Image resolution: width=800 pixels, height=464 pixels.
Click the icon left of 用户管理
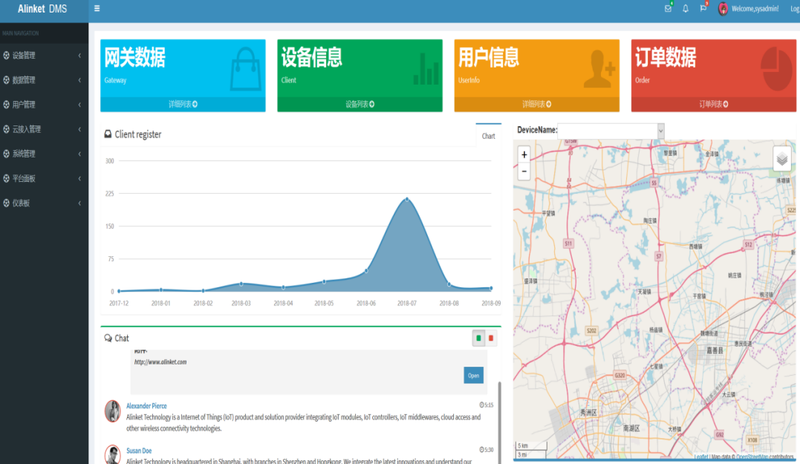tap(6, 104)
